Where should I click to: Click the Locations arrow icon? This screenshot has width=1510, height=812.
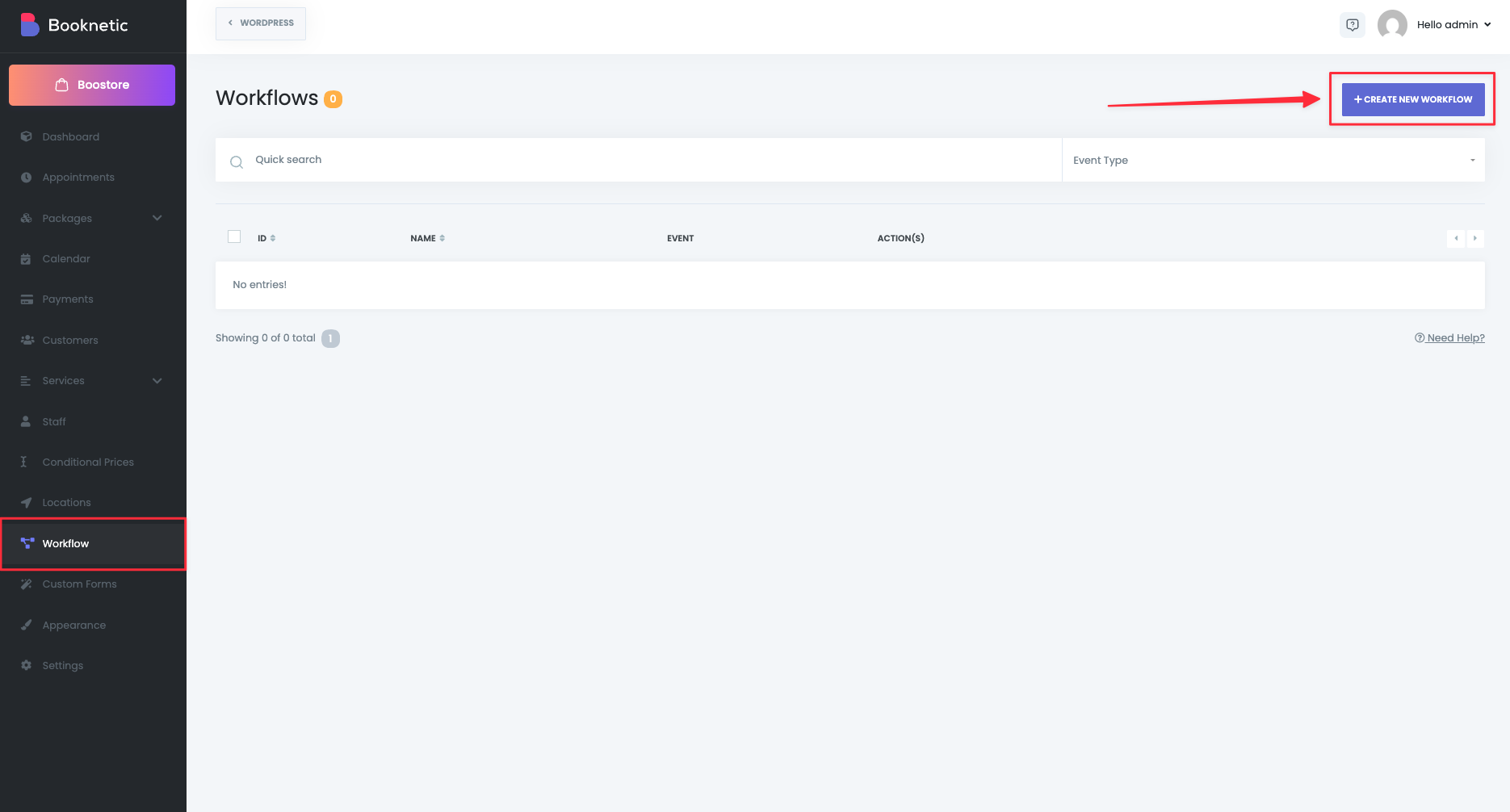point(27,503)
